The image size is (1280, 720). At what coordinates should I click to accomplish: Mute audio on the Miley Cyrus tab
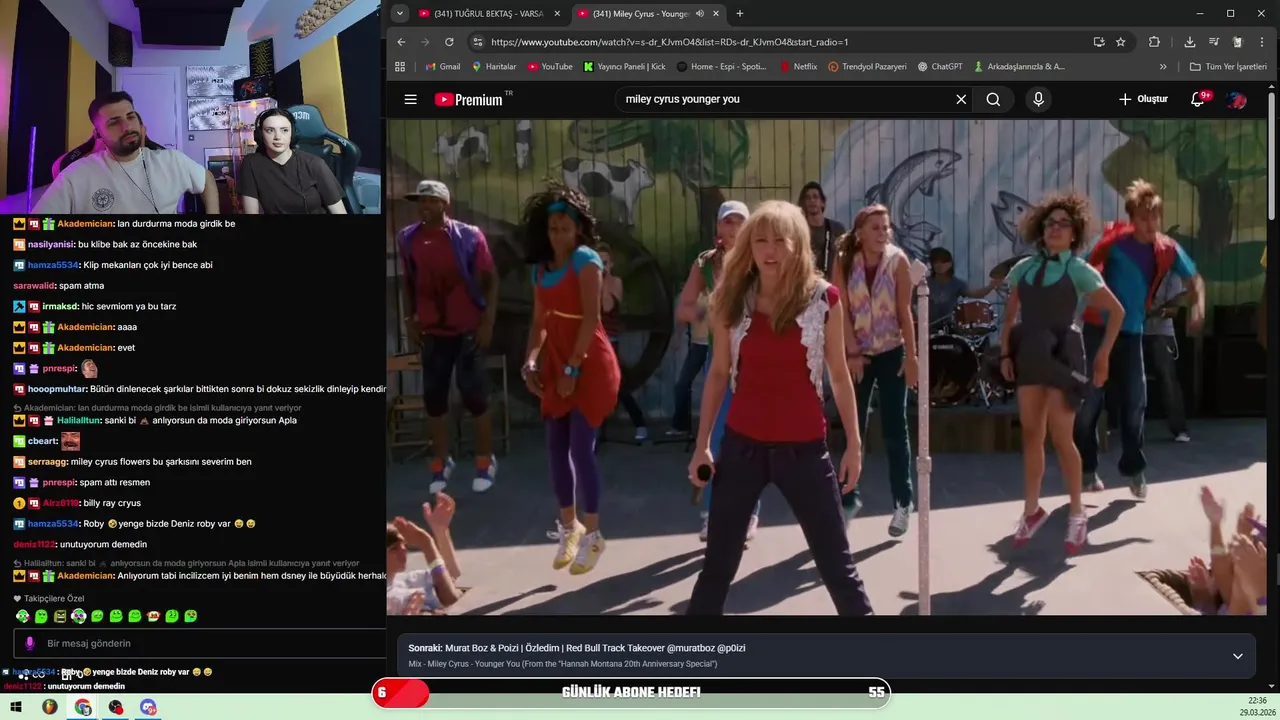[700, 14]
